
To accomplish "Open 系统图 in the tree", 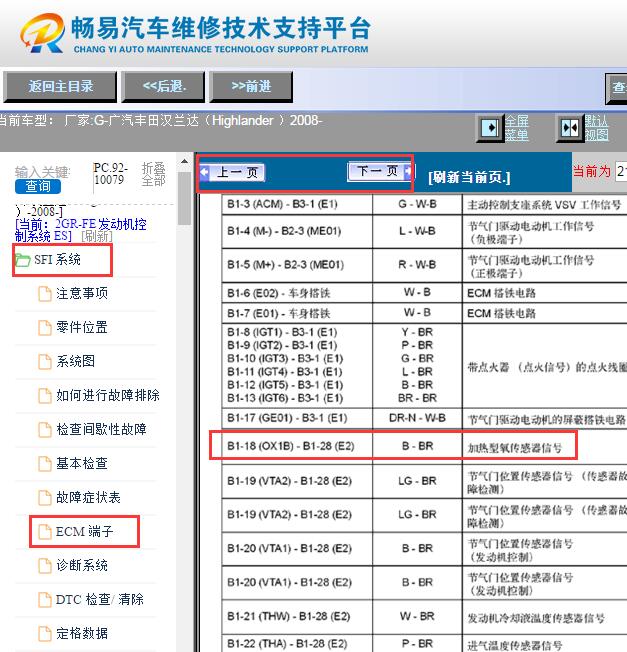I will click(76, 361).
